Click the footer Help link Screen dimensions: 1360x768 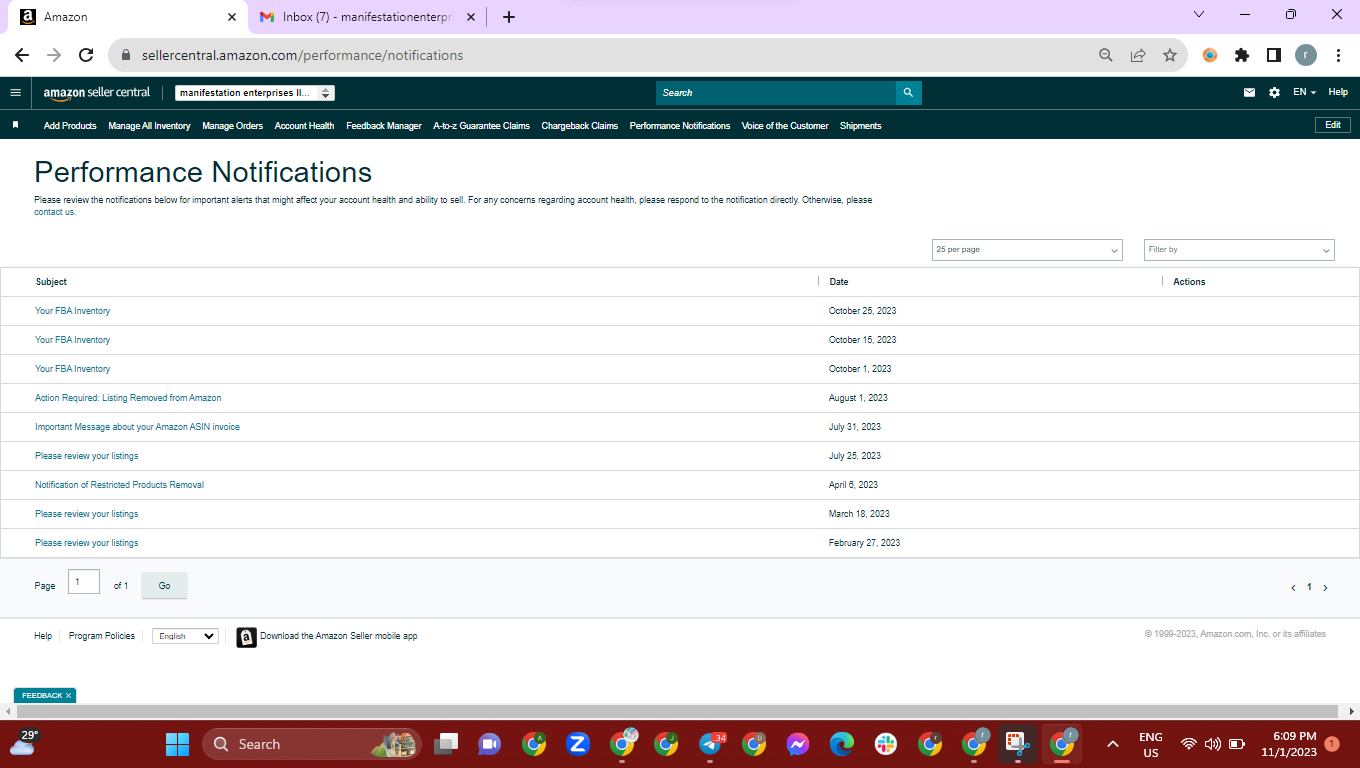[43, 636]
